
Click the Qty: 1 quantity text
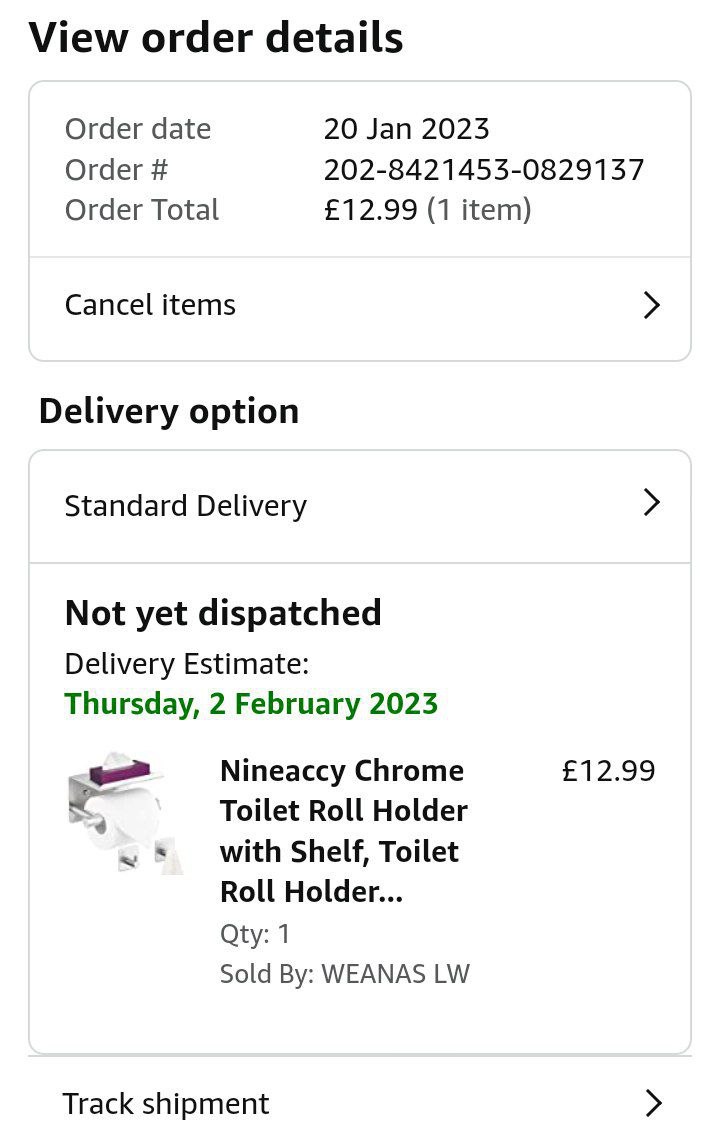pyautogui.click(x=255, y=934)
